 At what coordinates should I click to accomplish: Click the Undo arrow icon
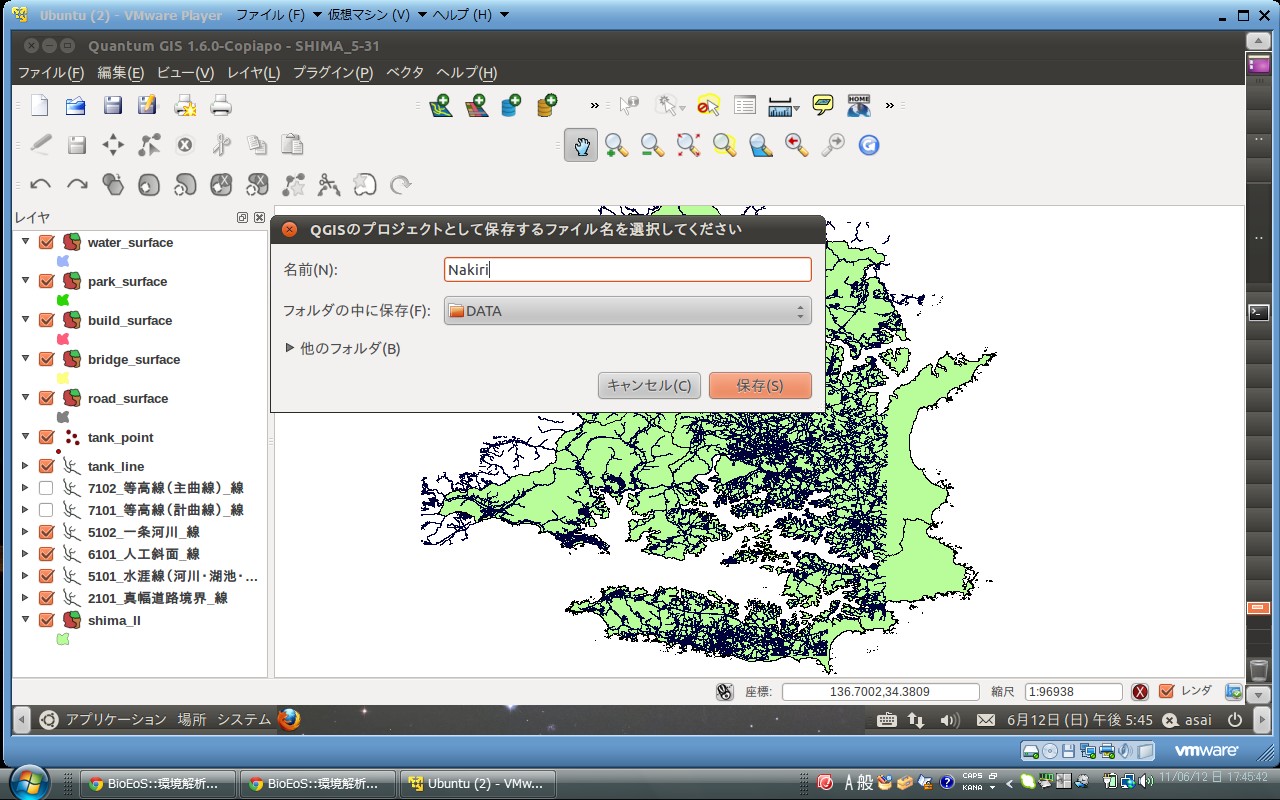click(41, 185)
